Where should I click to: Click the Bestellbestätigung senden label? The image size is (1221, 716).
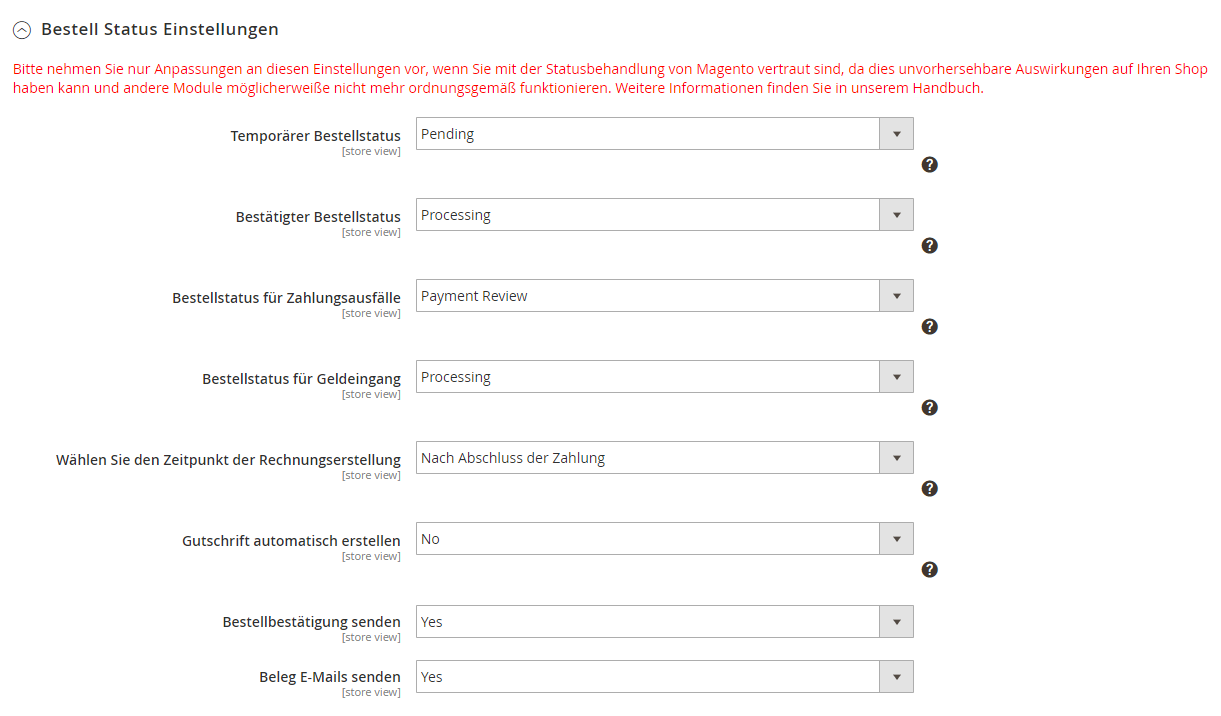(x=311, y=622)
